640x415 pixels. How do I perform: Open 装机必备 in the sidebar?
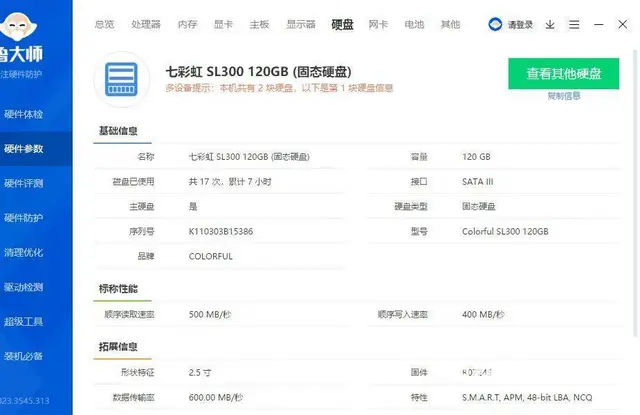[23, 356]
